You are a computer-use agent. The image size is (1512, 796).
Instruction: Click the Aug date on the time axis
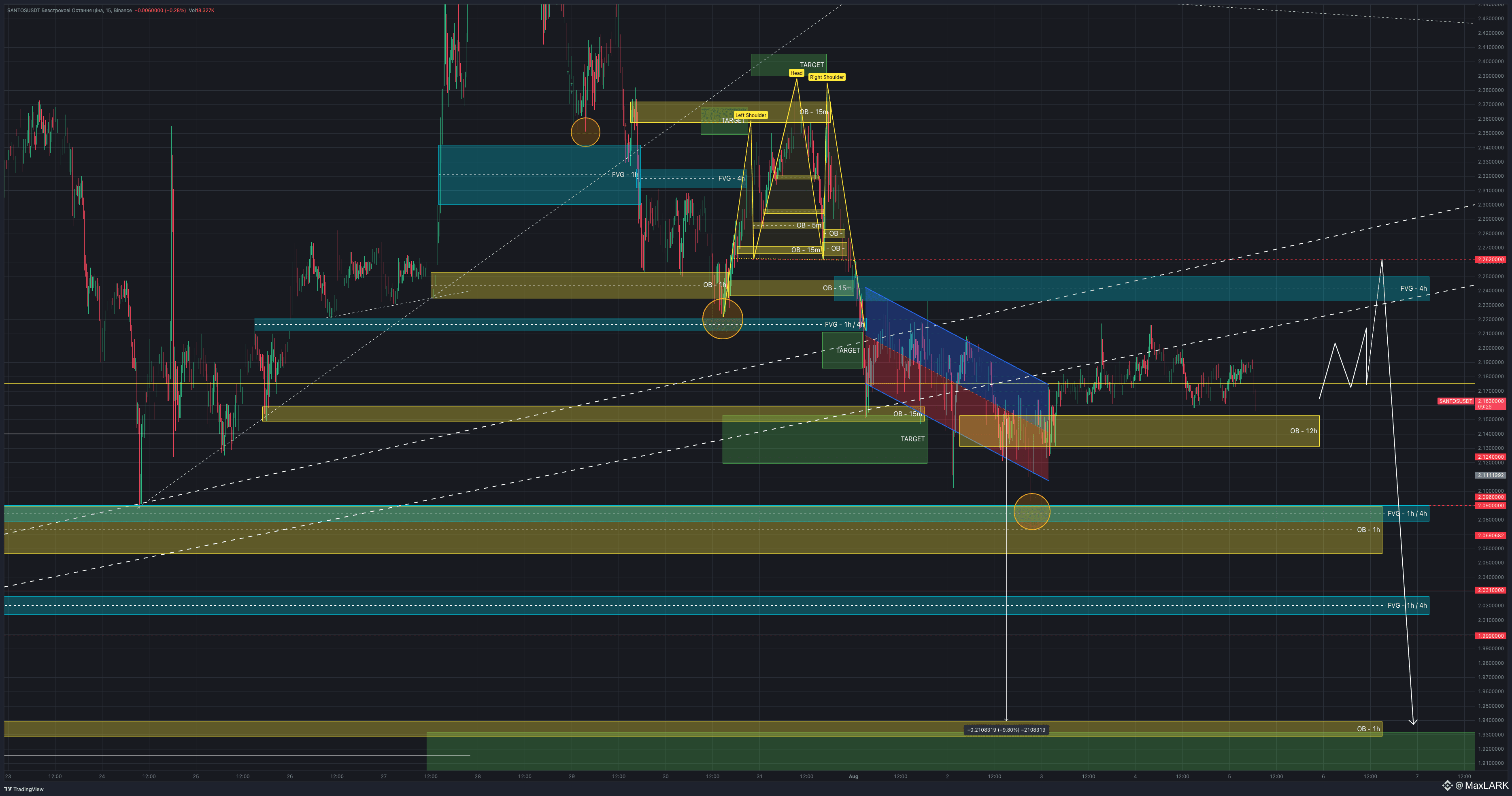point(853,776)
